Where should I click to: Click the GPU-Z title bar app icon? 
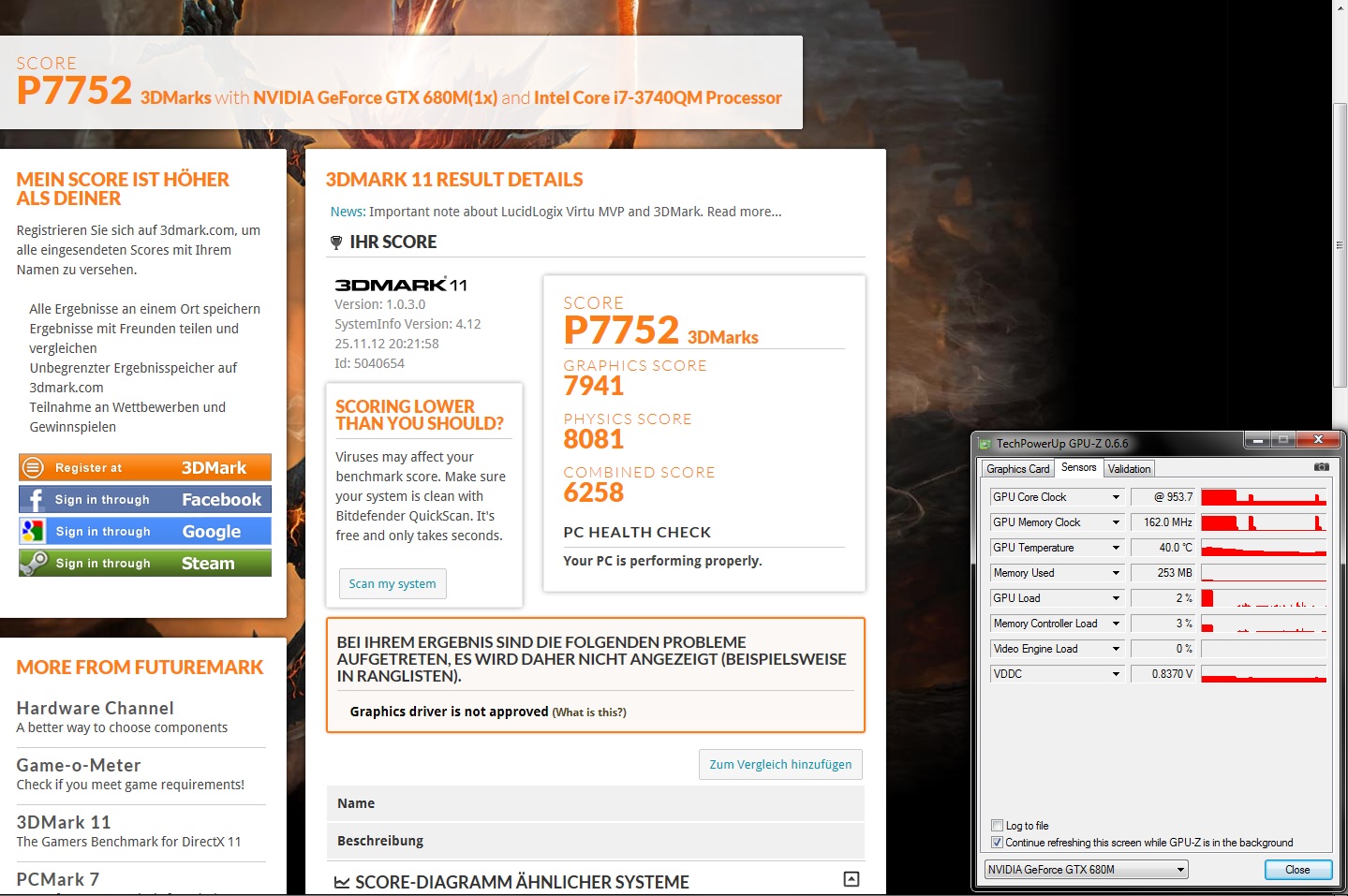(x=985, y=444)
